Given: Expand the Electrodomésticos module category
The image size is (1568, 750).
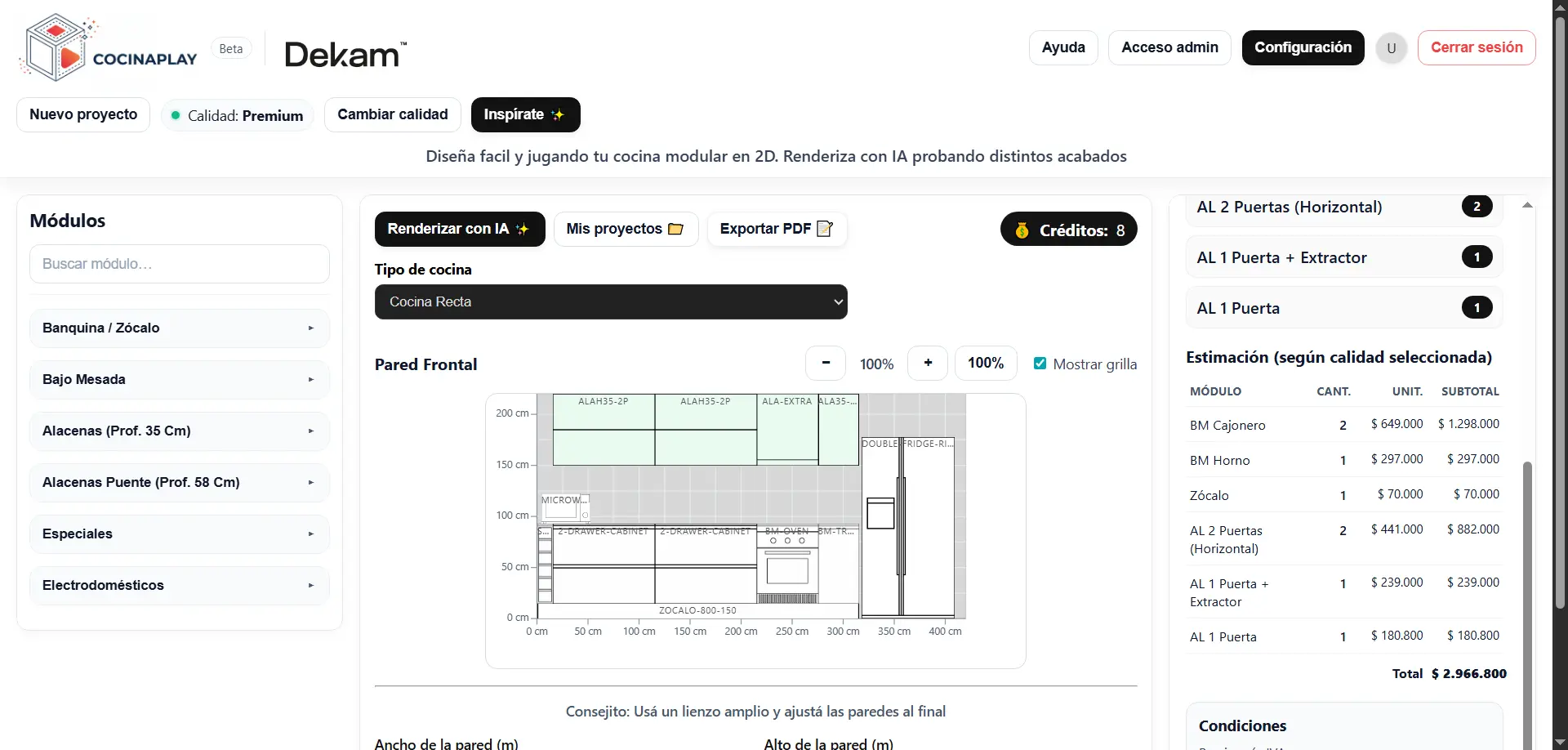Looking at the screenshot, I should click(x=179, y=586).
